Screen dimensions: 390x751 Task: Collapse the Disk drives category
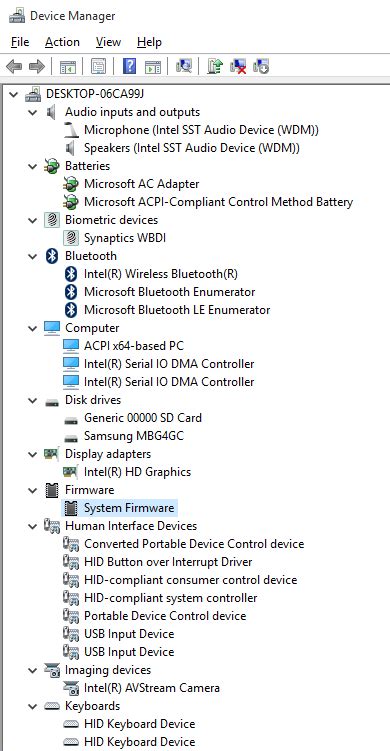(x=33, y=400)
